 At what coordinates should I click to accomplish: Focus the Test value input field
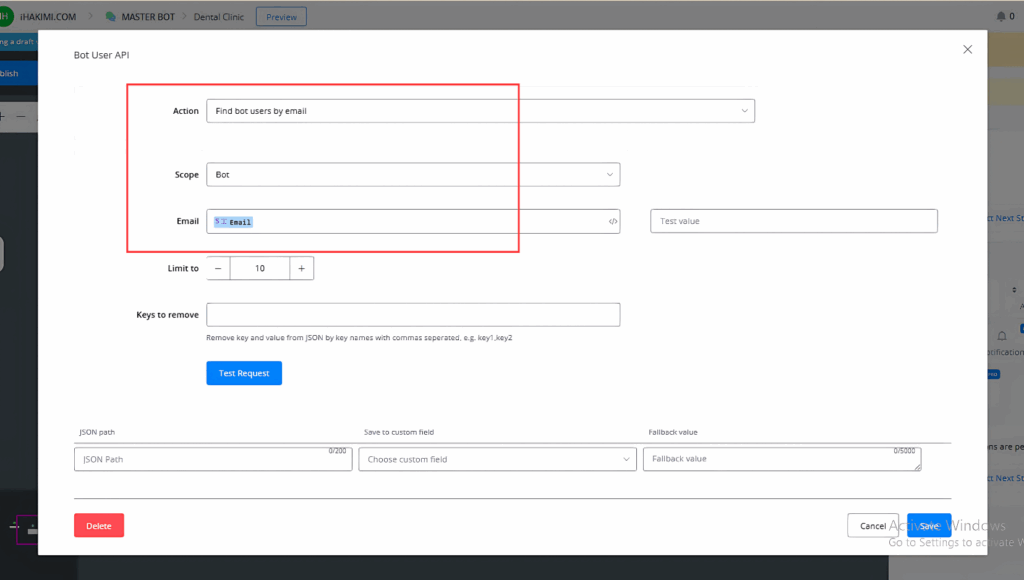click(793, 221)
